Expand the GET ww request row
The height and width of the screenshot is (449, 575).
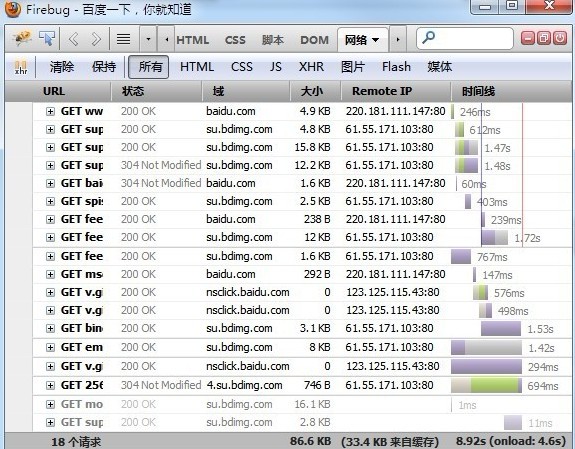50,111
